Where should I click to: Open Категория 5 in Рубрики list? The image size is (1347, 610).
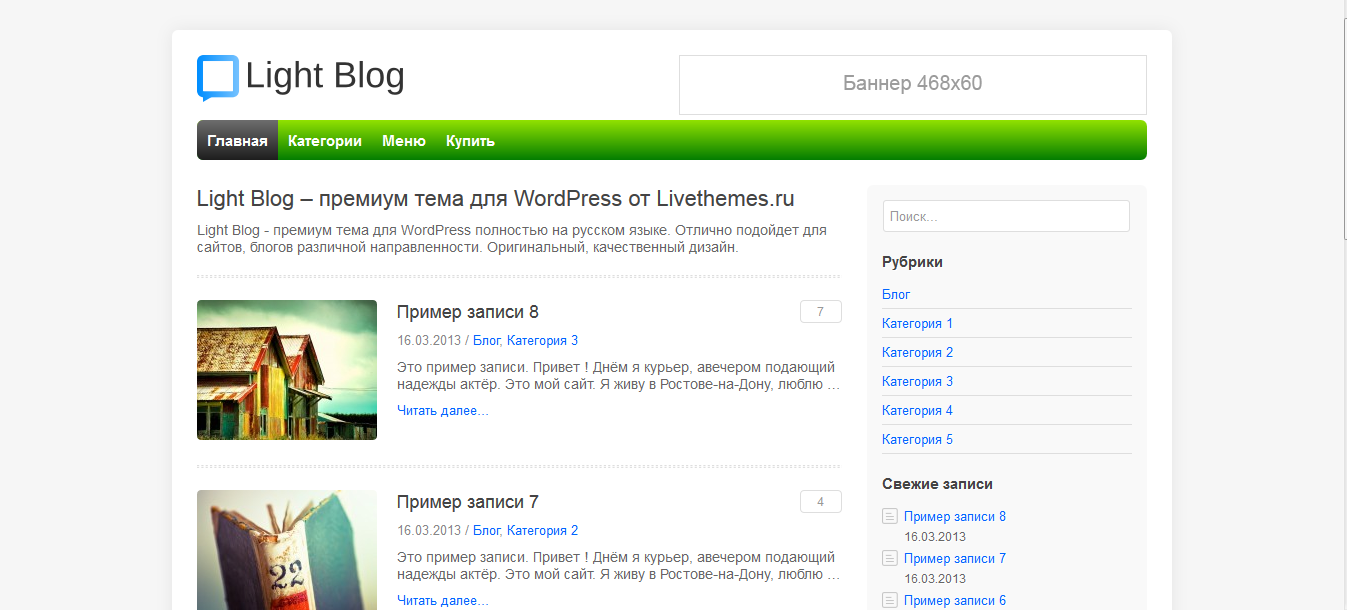click(917, 439)
